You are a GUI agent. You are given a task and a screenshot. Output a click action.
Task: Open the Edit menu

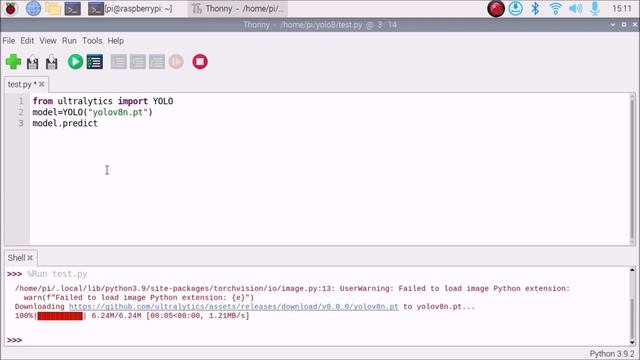tap(27, 41)
